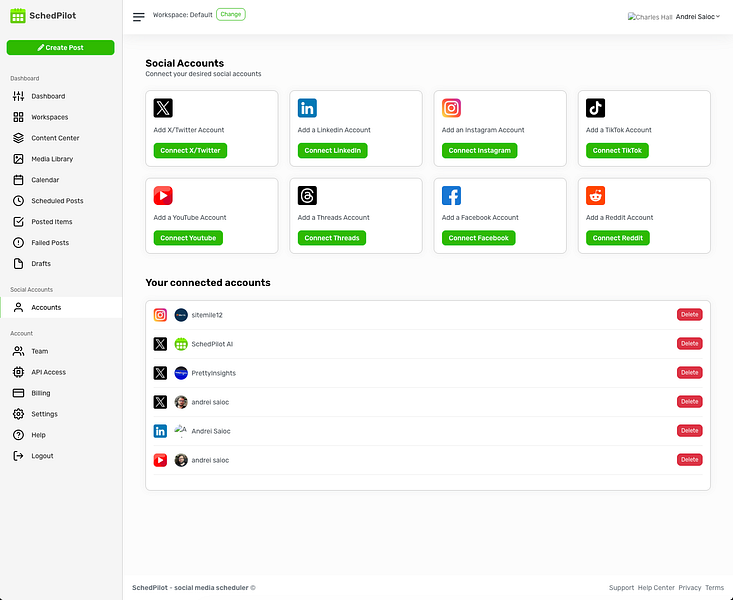The image size is (733, 600).
Task: Go to Content Center
Action: tap(61, 138)
